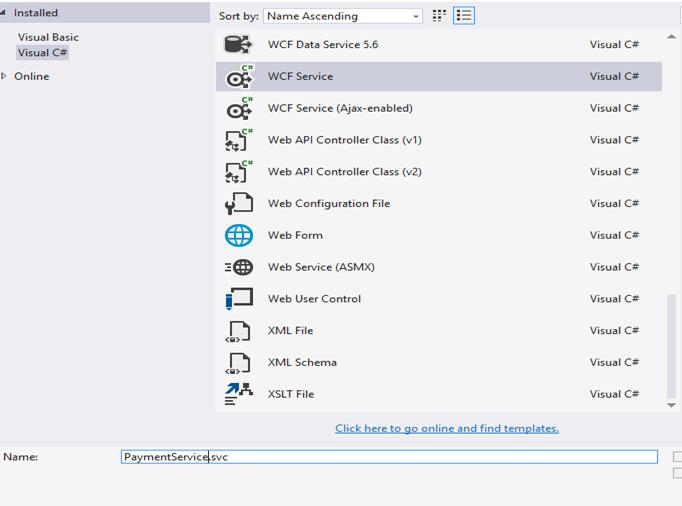Select the WCF Data Service 5.6 icon

239,45
